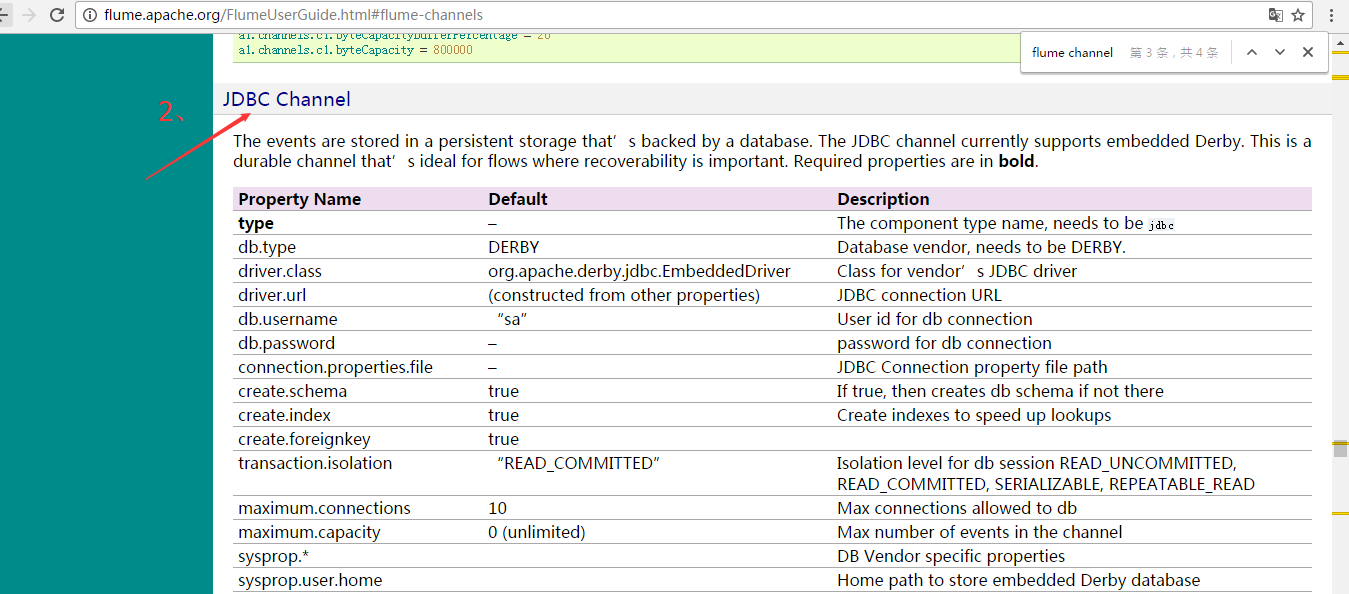Screen dimensions: 1349x594
Task: Click 'JDBC connection URL' description
Action: click(x=919, y=295)
